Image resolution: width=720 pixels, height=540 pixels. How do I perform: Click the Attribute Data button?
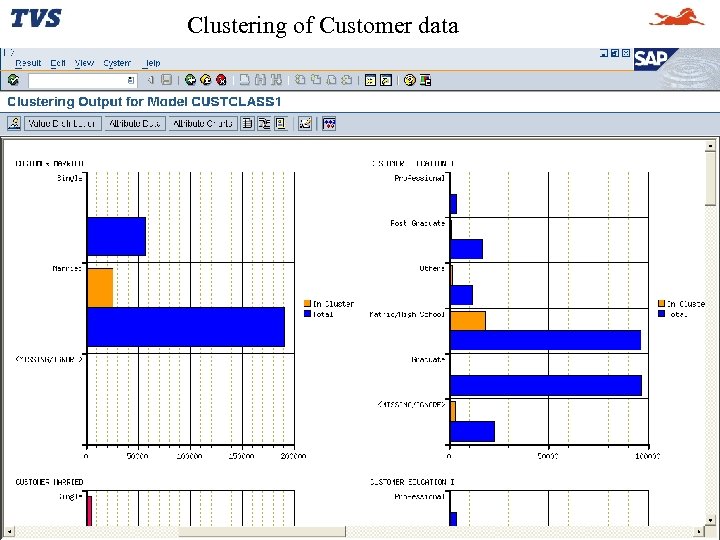[x=135, y=124]
